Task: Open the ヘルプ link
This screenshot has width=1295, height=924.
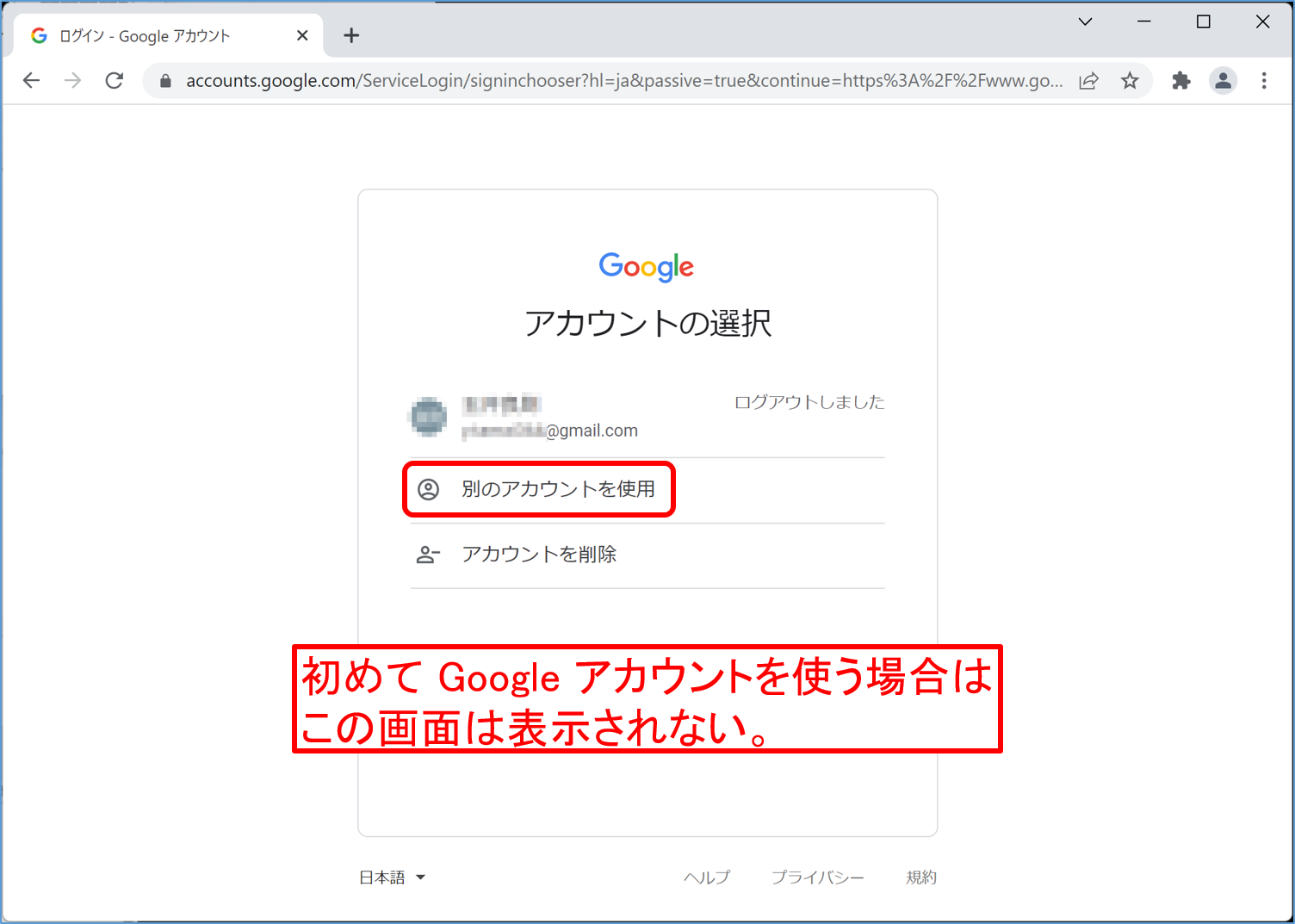Action: (707, 877)
